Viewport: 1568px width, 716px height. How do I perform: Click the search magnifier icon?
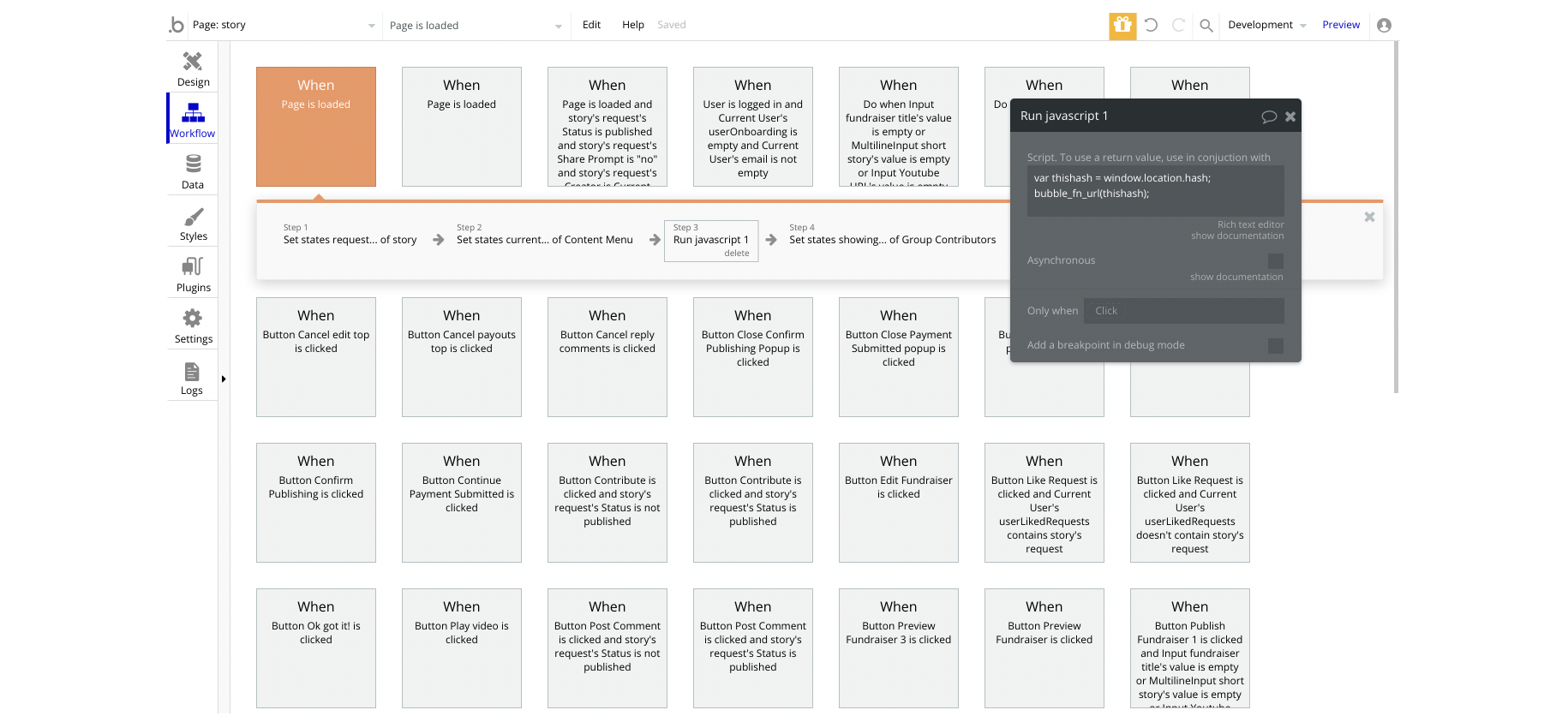point(1206,26)
